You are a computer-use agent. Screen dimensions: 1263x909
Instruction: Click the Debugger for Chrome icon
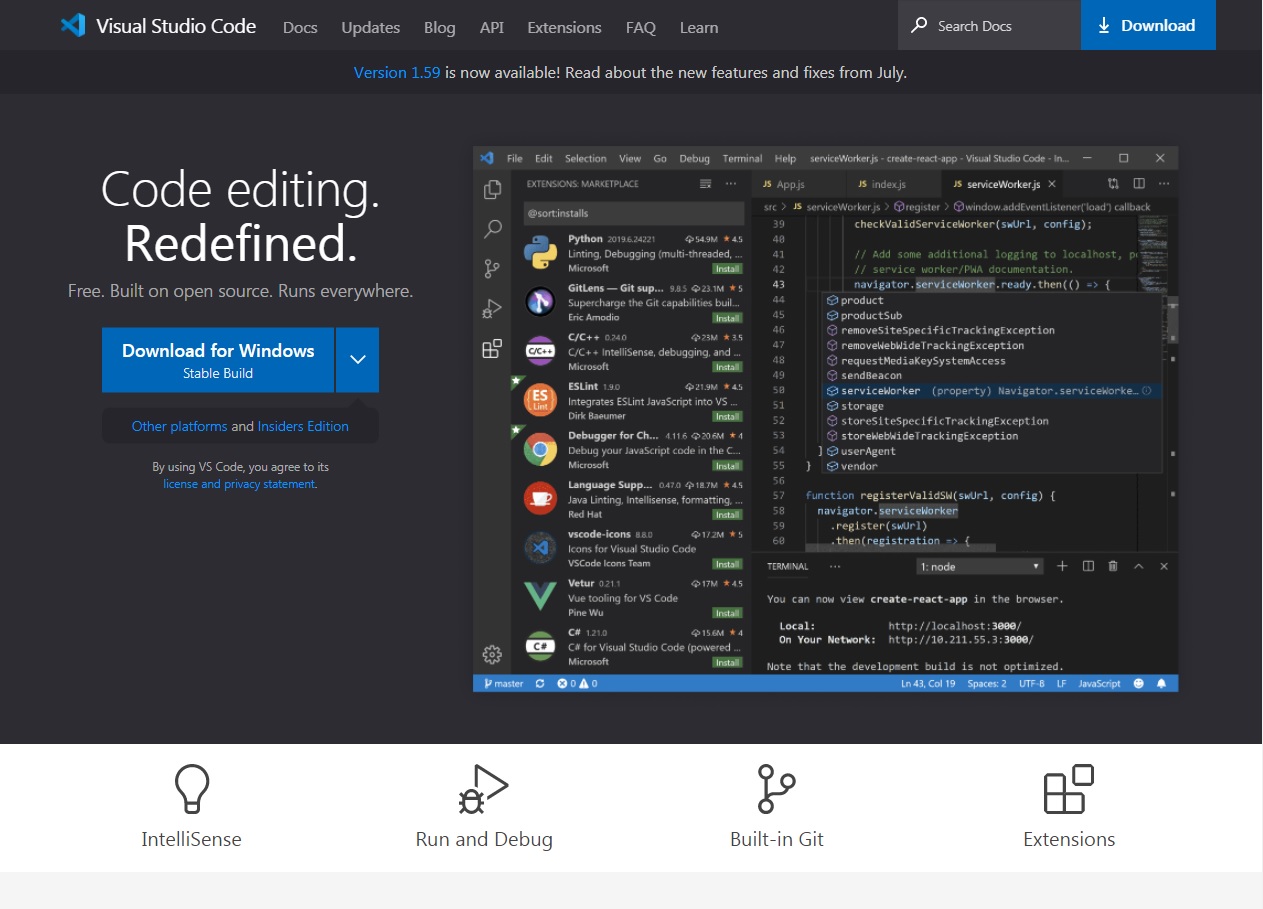(x=540, y=450)
